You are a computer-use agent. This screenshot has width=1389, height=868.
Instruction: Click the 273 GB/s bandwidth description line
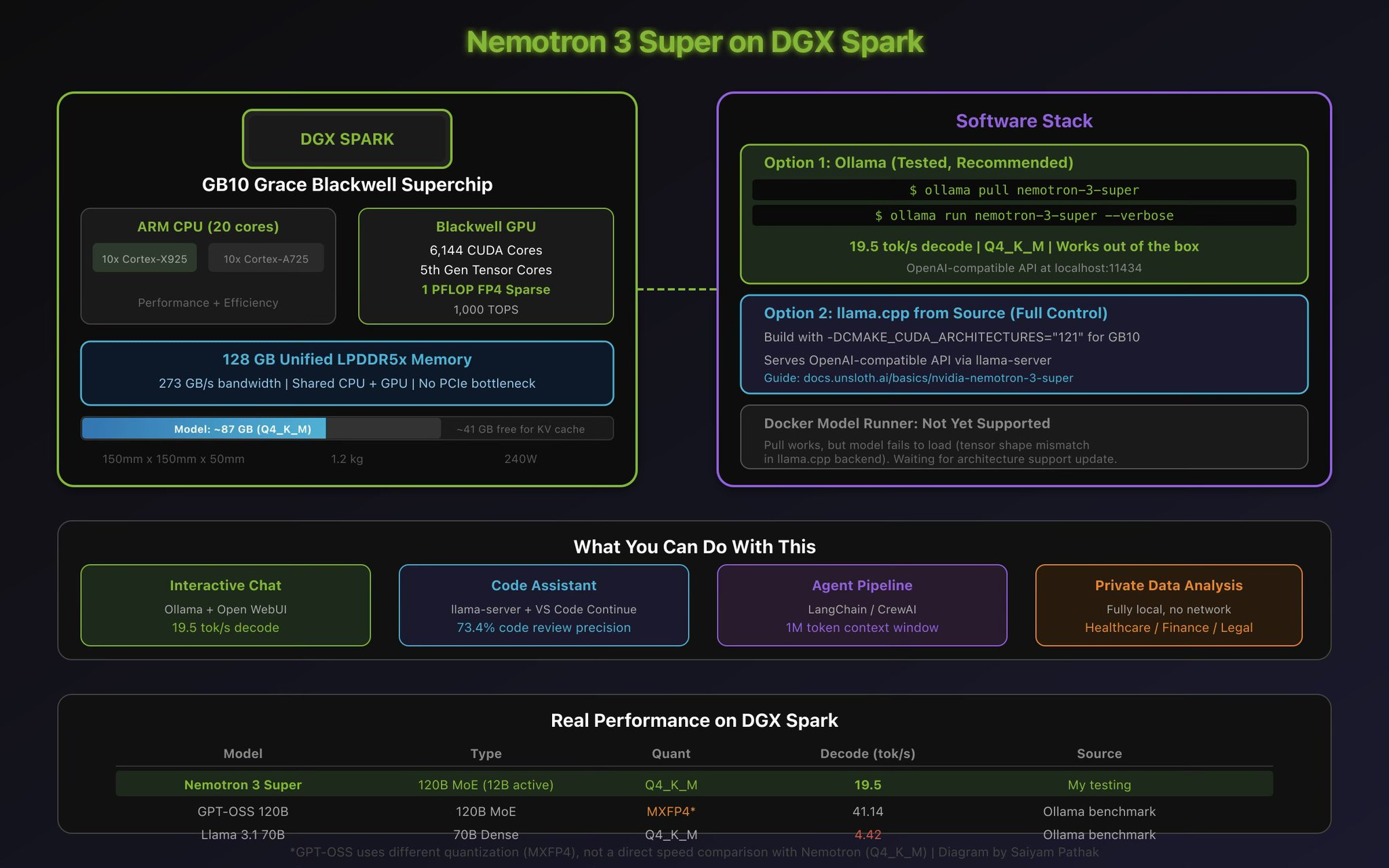click(x=347, y=383)
